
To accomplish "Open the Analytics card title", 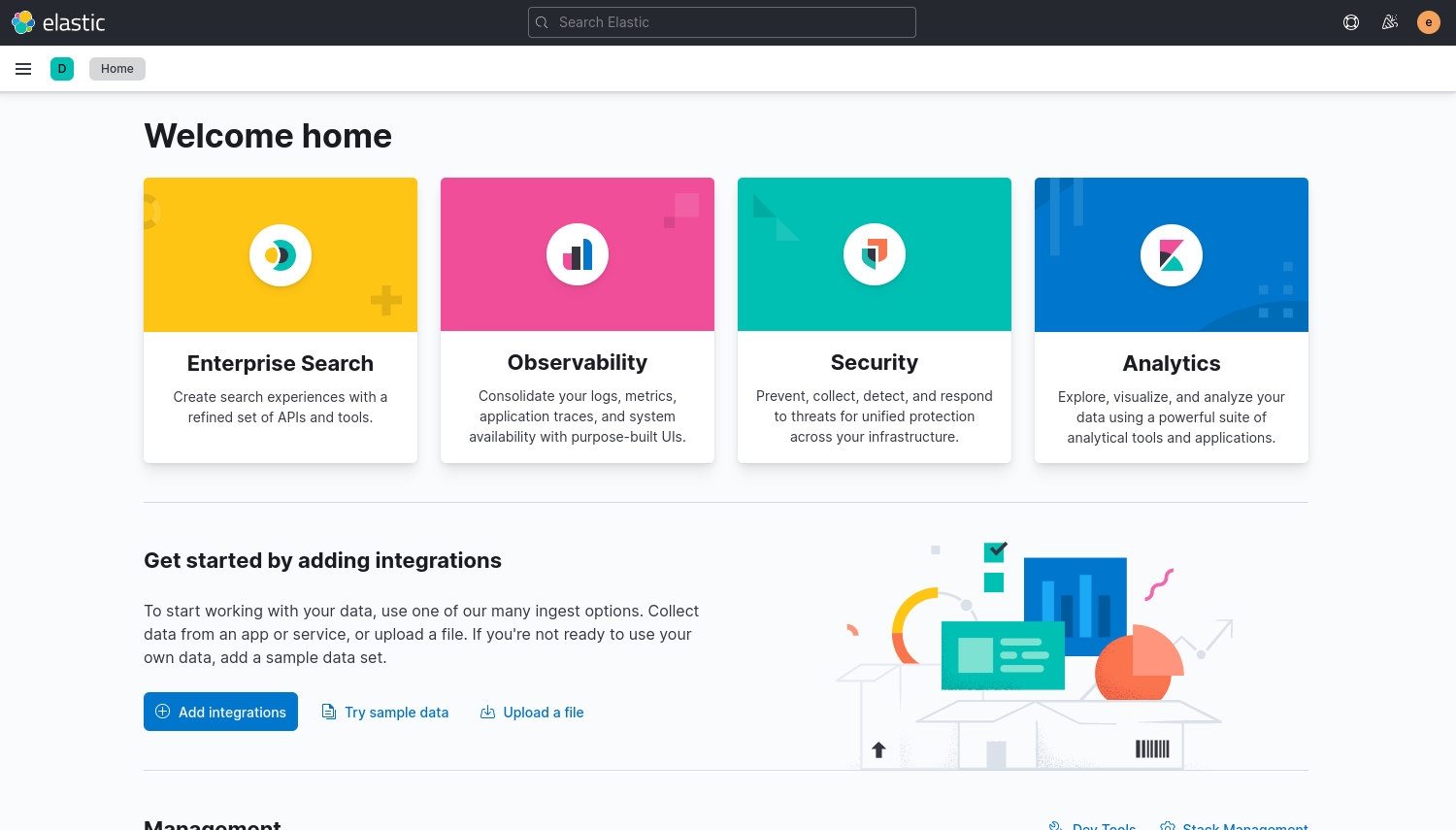I will (1172, 363).
